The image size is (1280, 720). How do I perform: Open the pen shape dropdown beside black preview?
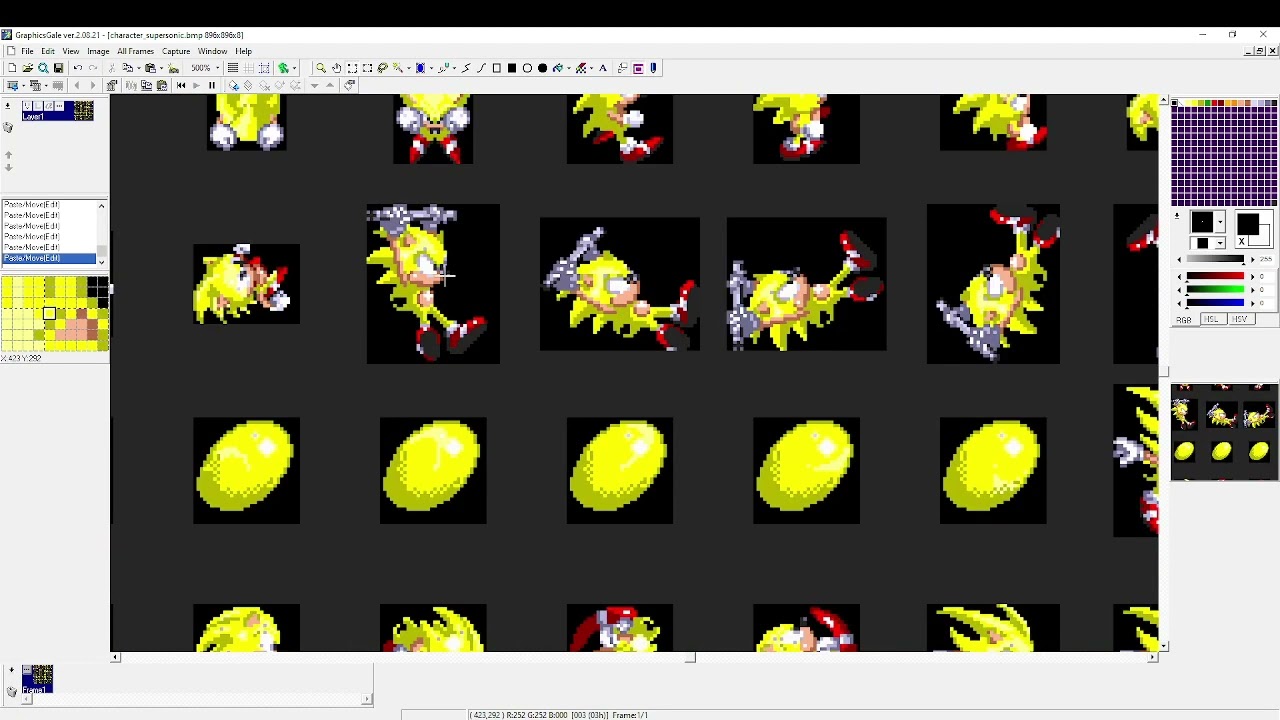1220,222
